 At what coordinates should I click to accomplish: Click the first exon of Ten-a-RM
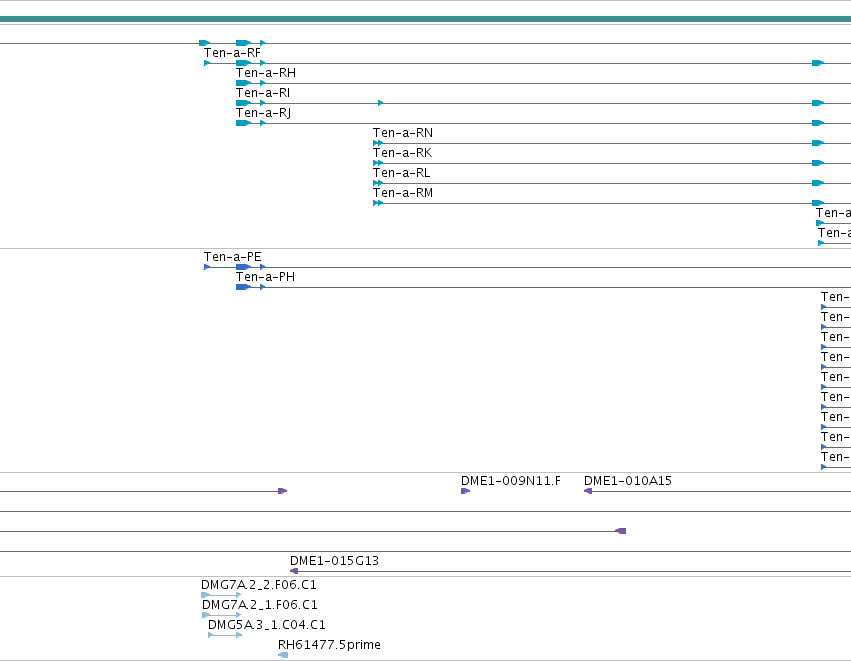coord(376,204)
